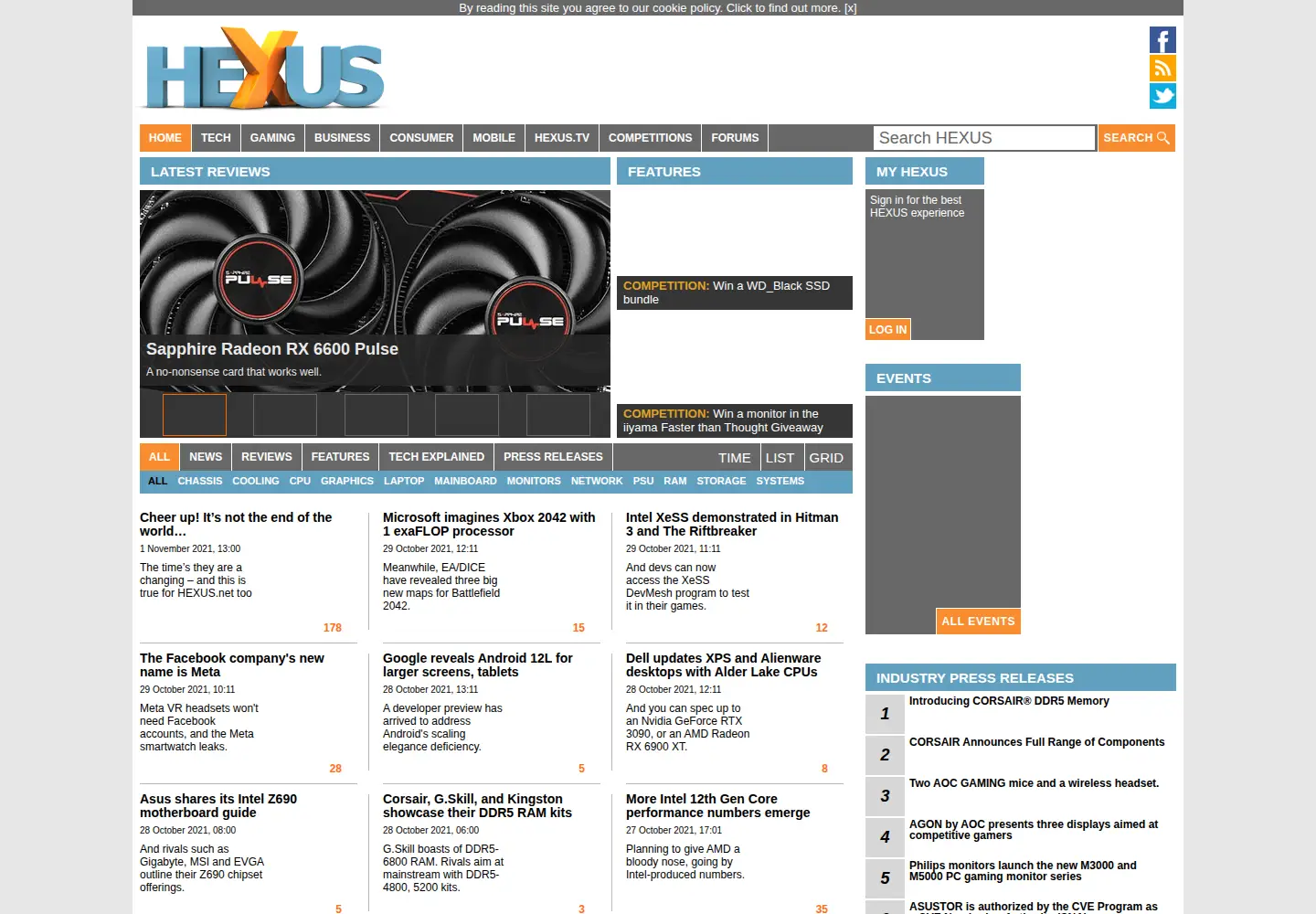1316x914 pixels.
Task: Open the 178 comments count link
Action: tap(333, 628)
